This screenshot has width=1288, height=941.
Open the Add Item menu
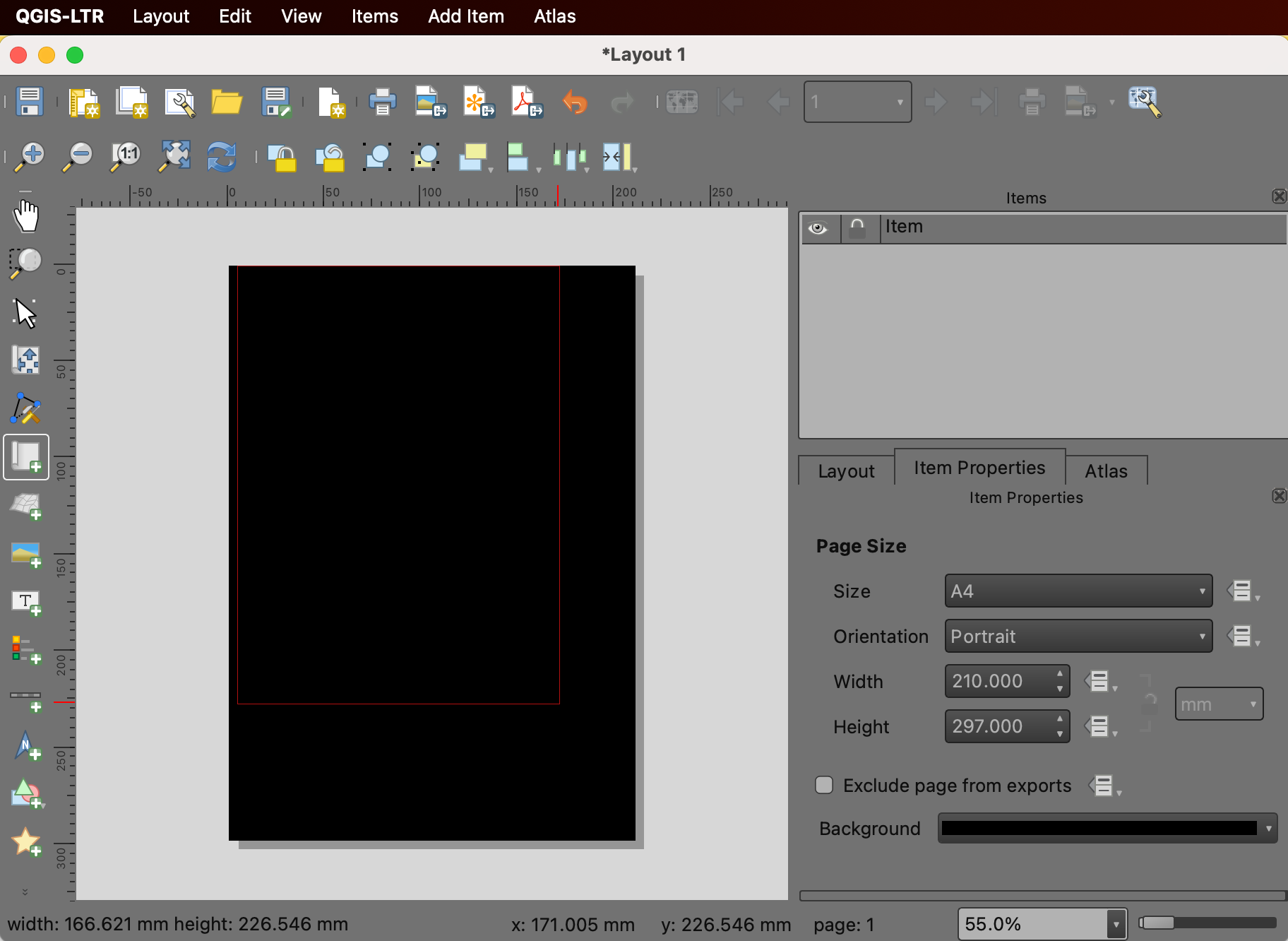tap(465, 16)
